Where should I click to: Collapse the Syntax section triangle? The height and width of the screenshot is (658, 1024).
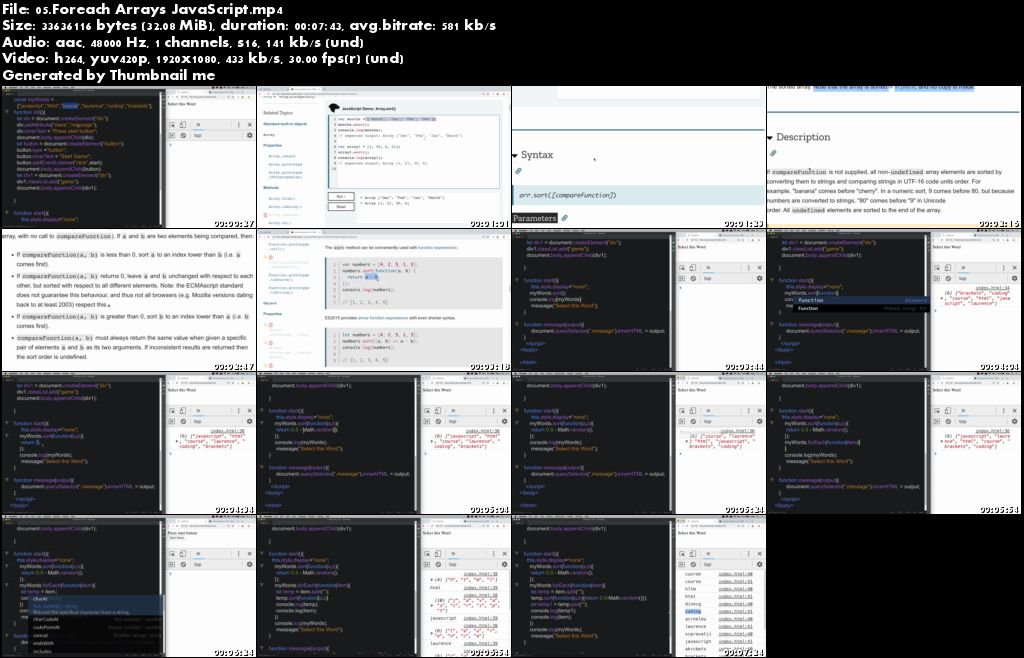515,155
